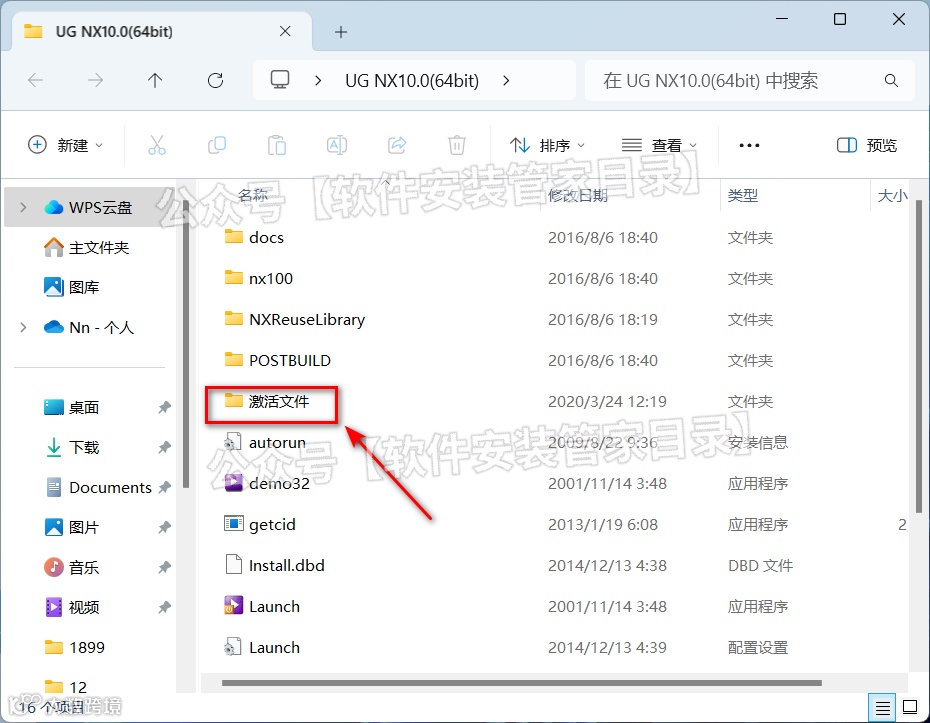Open the Sort (排序) dropdown

point(547,145)
